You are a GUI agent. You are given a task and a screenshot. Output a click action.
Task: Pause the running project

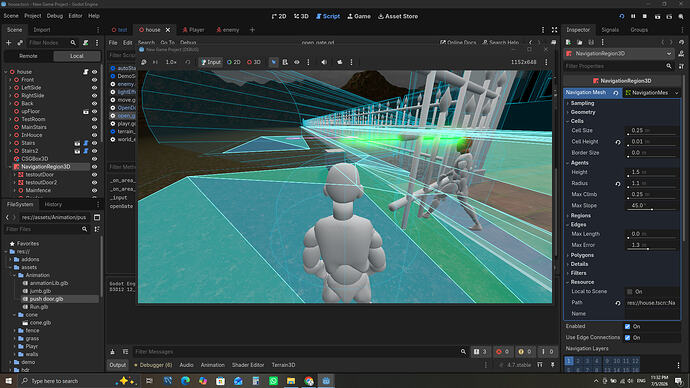(x=633, y=16)
